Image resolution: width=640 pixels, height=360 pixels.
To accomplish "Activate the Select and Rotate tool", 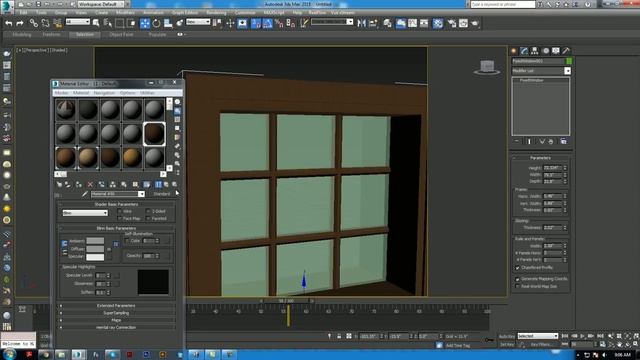I will (x=156, y=23).
